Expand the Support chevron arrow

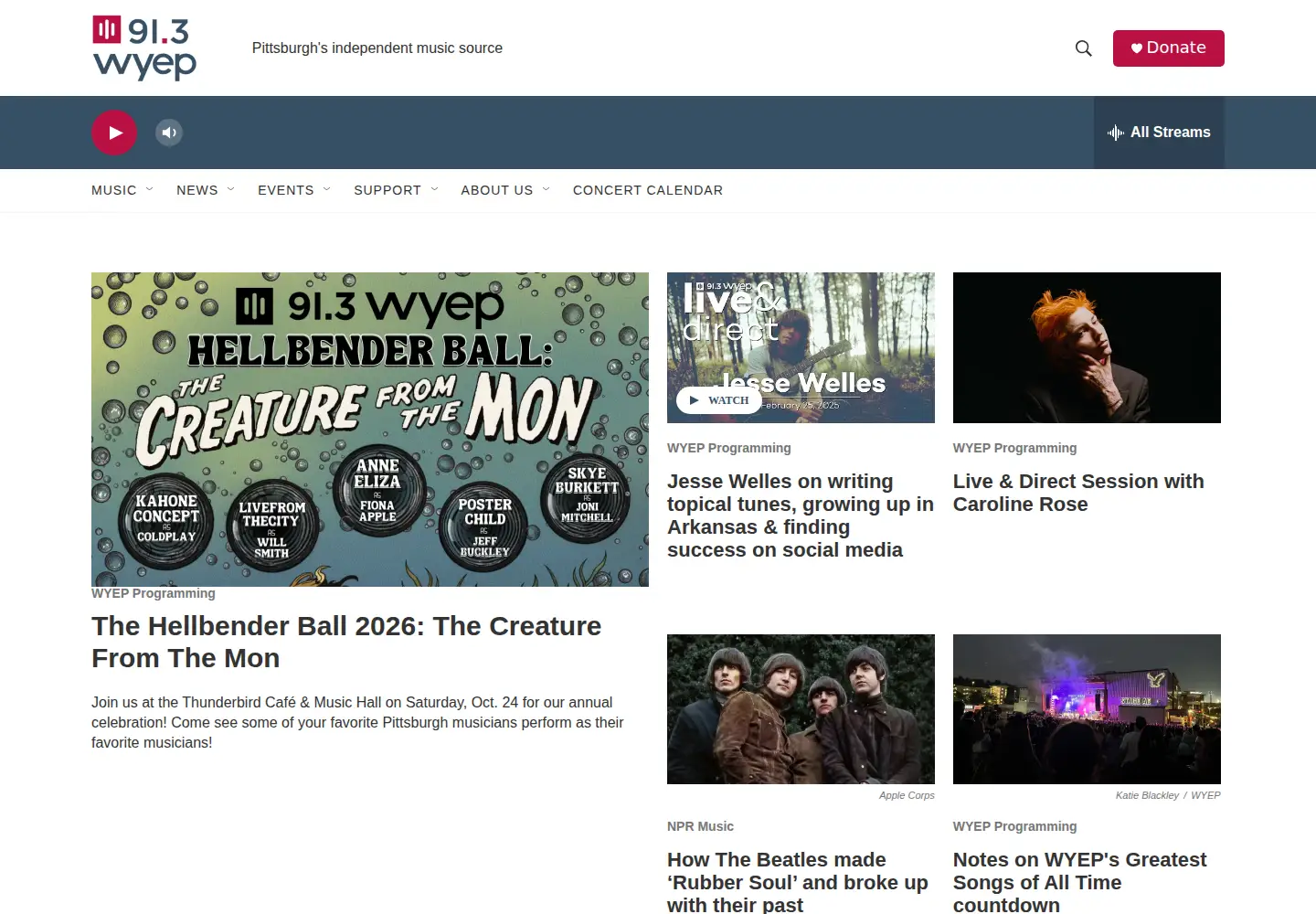435,189
